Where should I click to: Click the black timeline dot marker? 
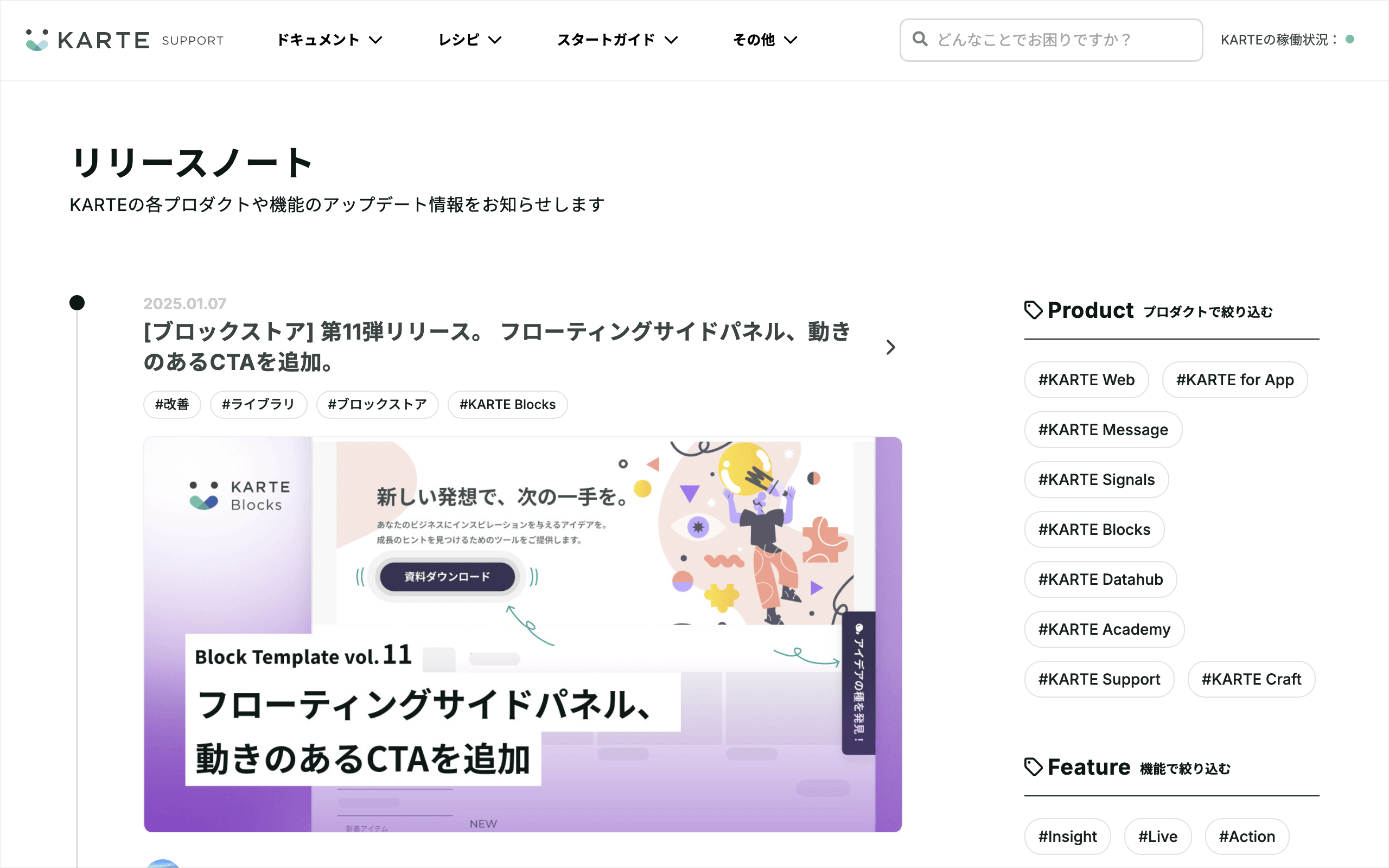point(77,303)
